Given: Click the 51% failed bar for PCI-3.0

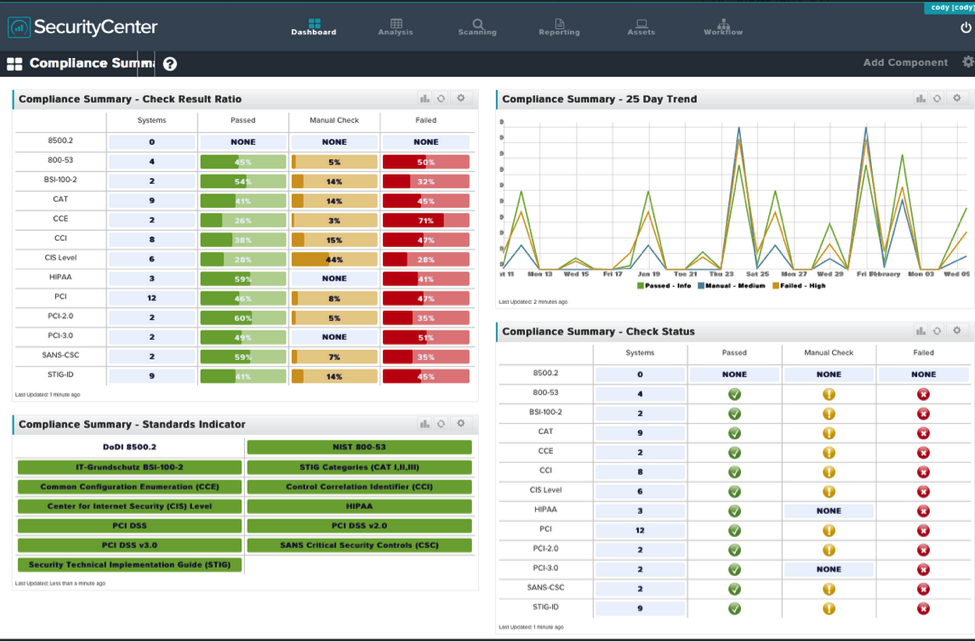Looking at the screenshot, I should (x=426, y=337).
